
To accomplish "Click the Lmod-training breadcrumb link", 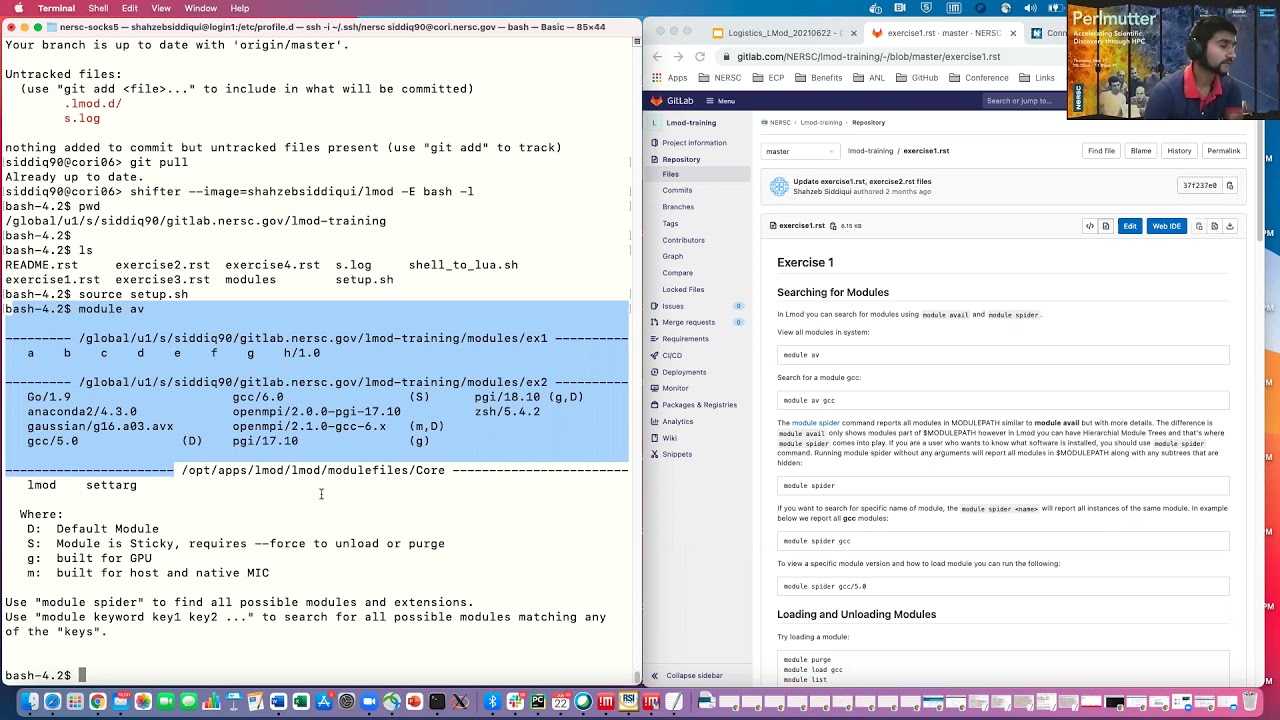I will coord(821,123).
